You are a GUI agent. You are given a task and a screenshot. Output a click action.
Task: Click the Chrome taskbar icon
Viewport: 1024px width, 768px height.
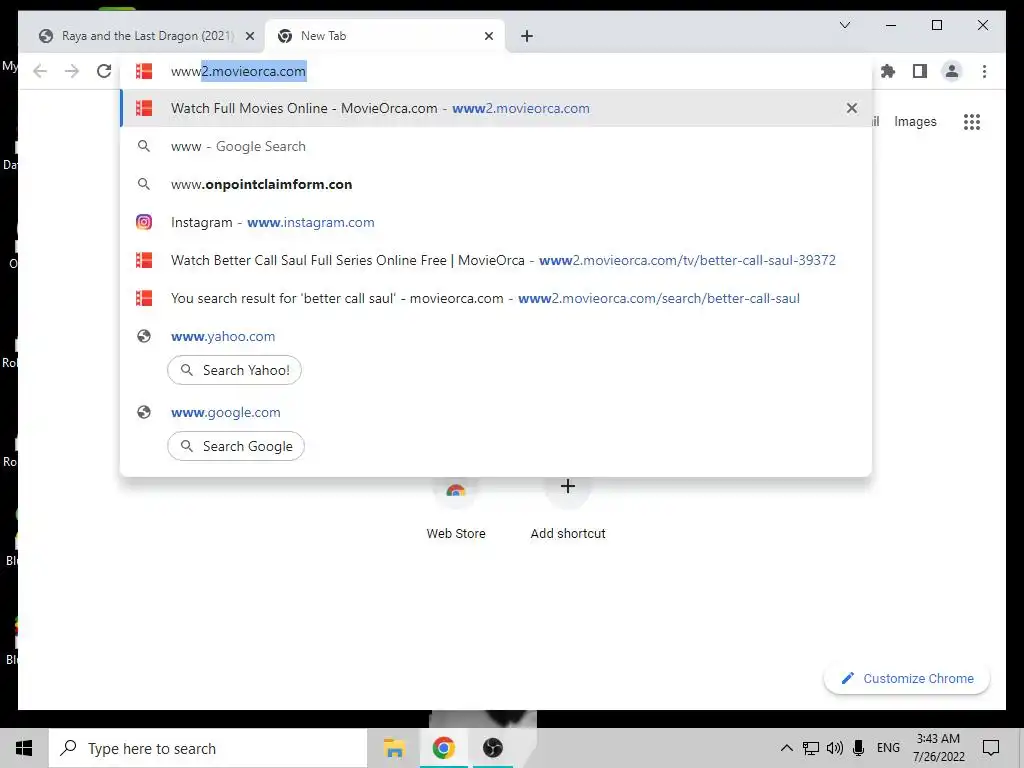tap(443, 748)
